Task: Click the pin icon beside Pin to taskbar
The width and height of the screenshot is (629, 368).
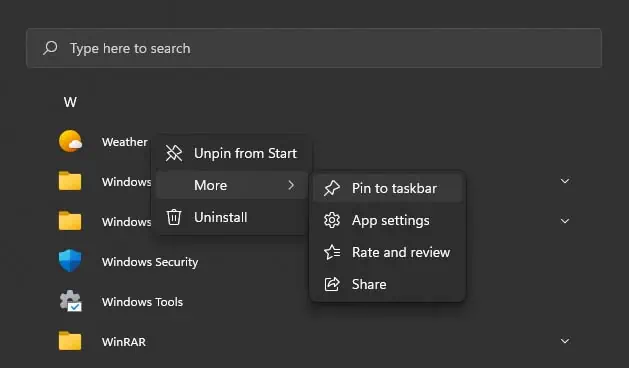Action: click(x=332, y=188)
